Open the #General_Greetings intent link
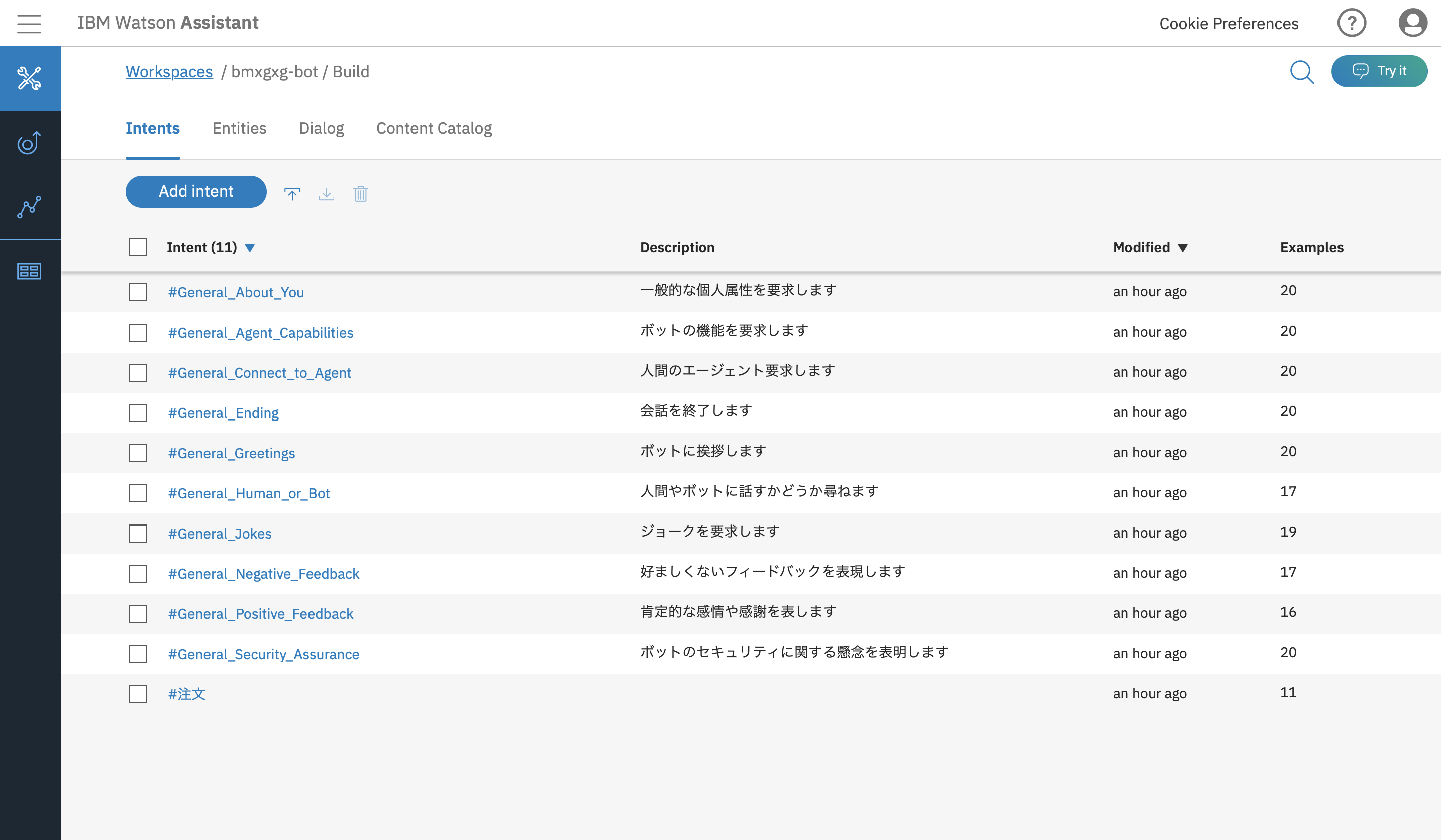 tap(232, 453)
